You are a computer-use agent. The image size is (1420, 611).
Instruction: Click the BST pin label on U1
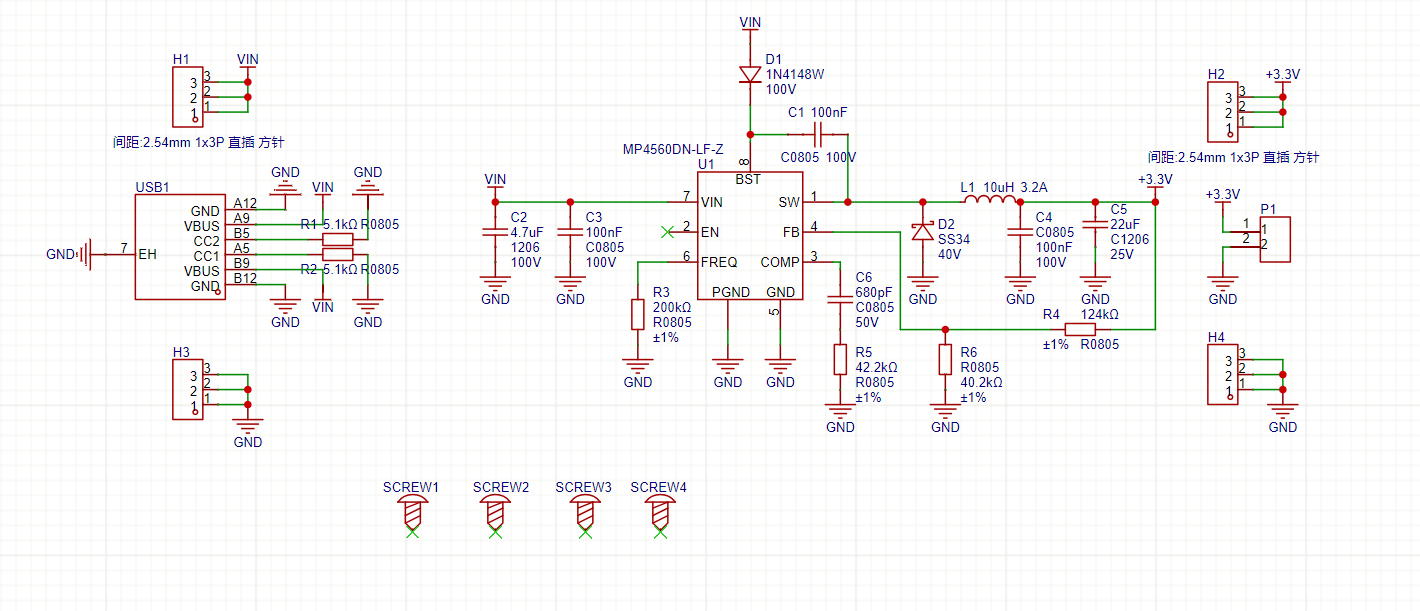(748, 180)
